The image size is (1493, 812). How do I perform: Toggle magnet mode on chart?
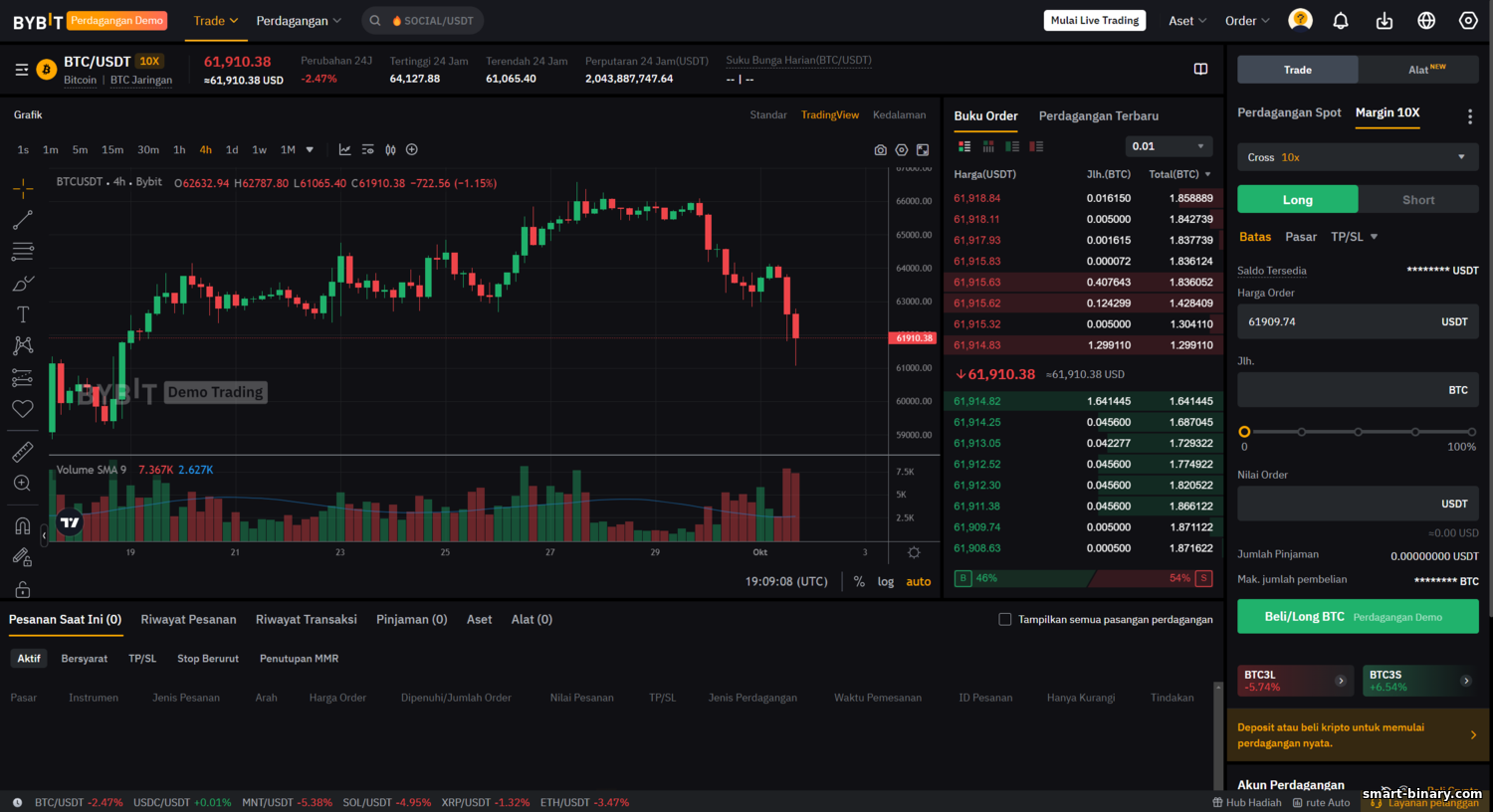point(23,526)
